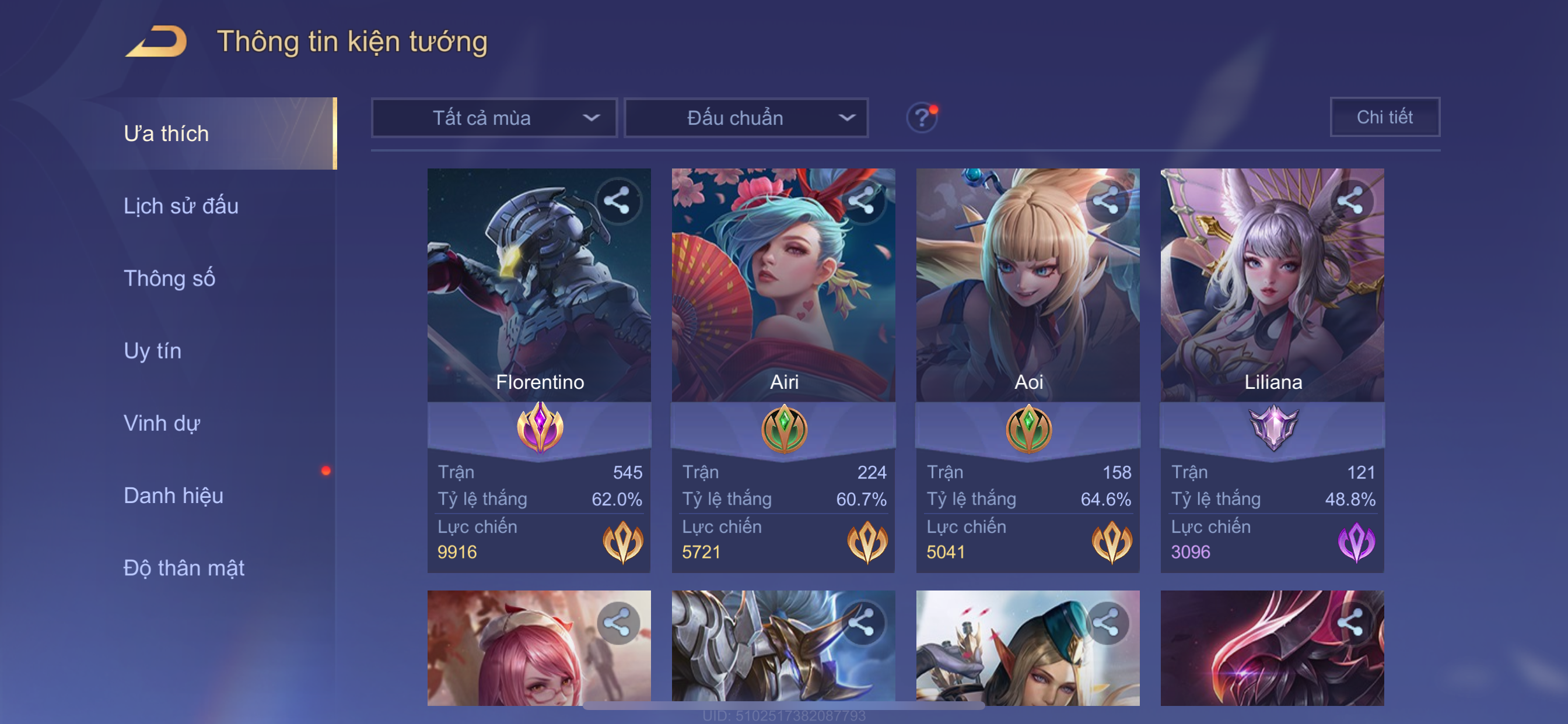Share the pink-haired hero card

pos(617,623)
